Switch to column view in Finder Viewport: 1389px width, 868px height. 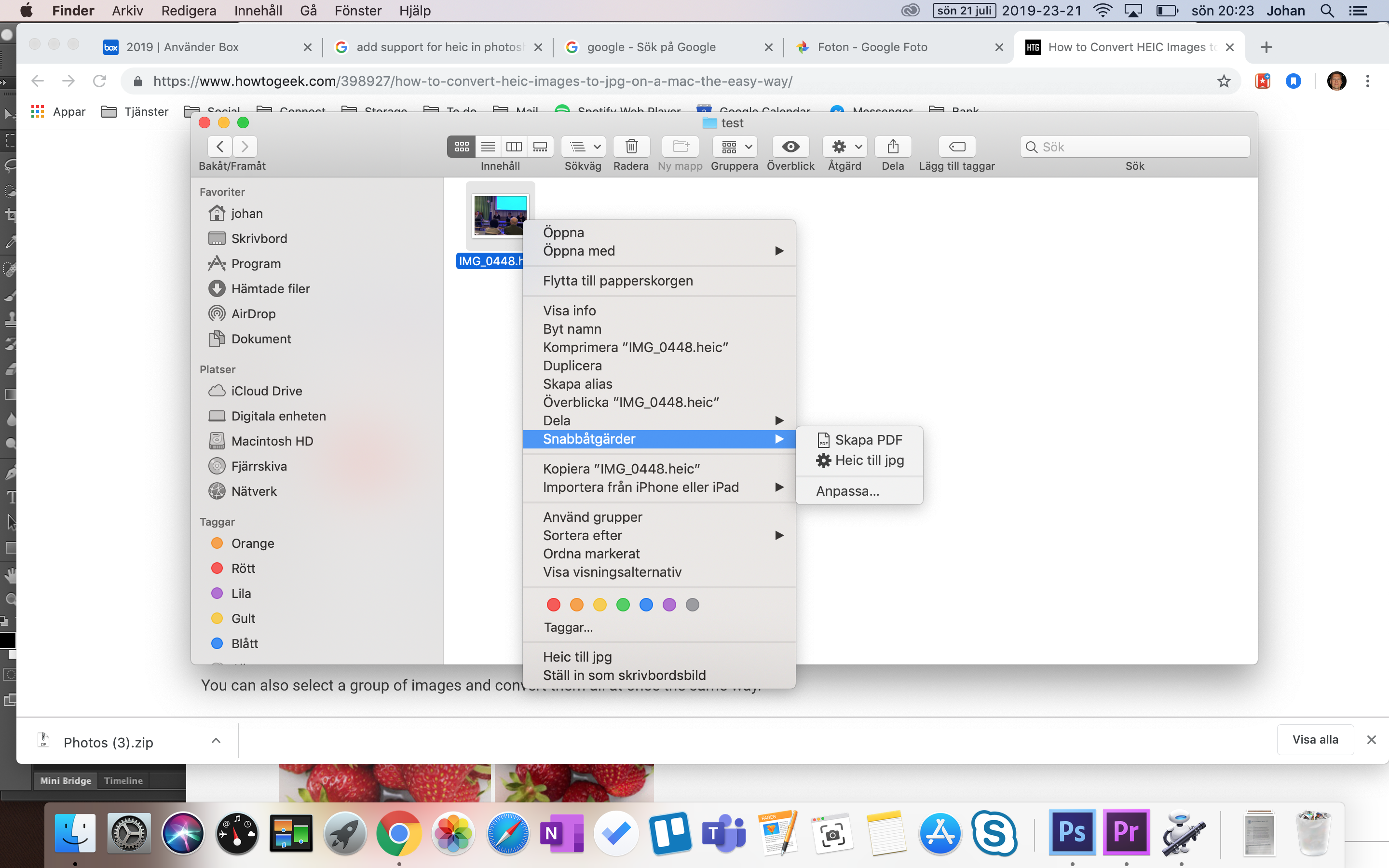[514, 147]
